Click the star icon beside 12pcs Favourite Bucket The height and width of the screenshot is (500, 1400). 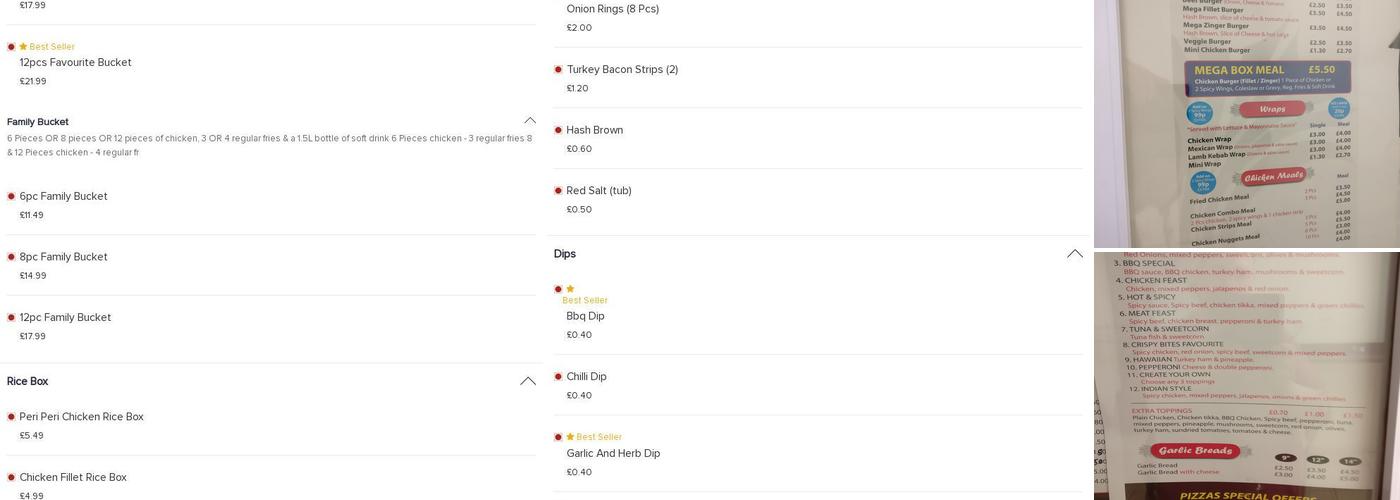(x=23, y=47)
